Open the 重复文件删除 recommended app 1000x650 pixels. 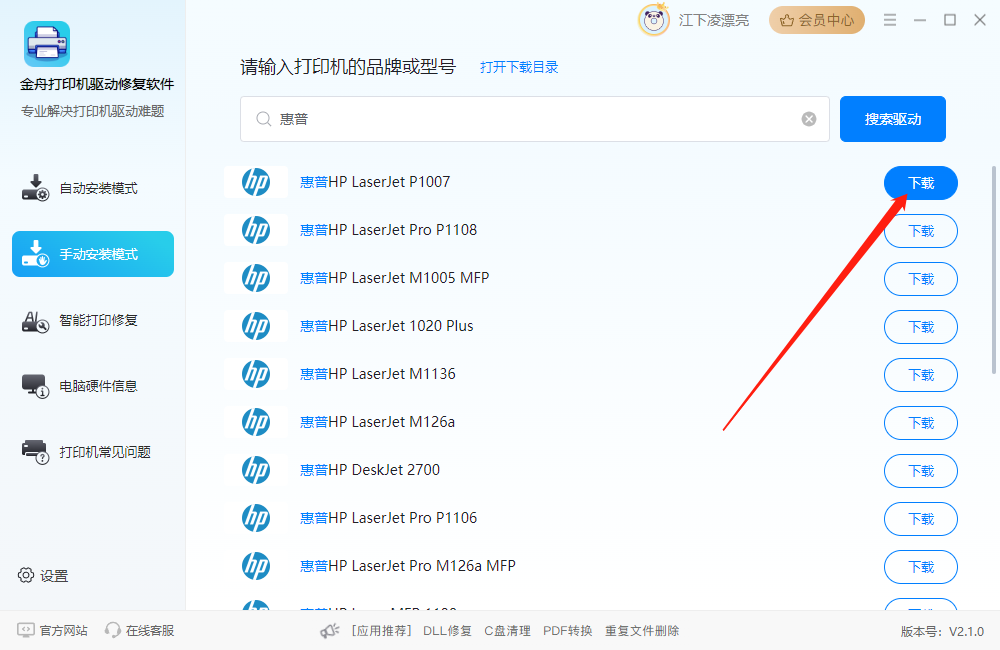[642, 631]
